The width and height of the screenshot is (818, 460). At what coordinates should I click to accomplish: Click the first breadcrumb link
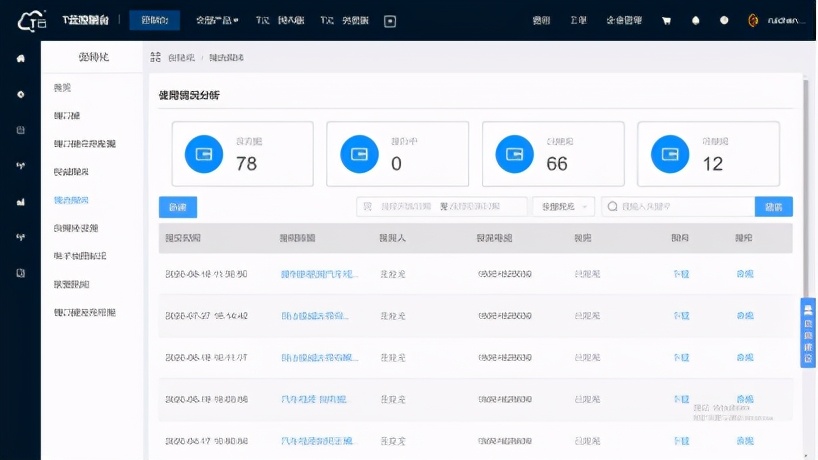coord(181,57)
